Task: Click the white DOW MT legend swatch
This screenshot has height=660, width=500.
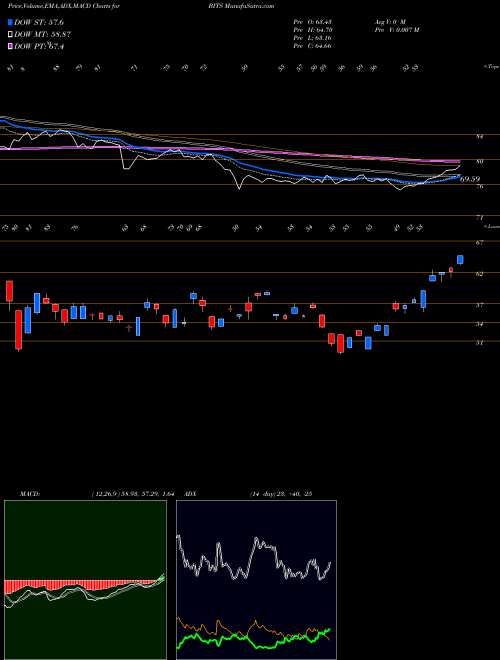Action: [x=10, y=34]
